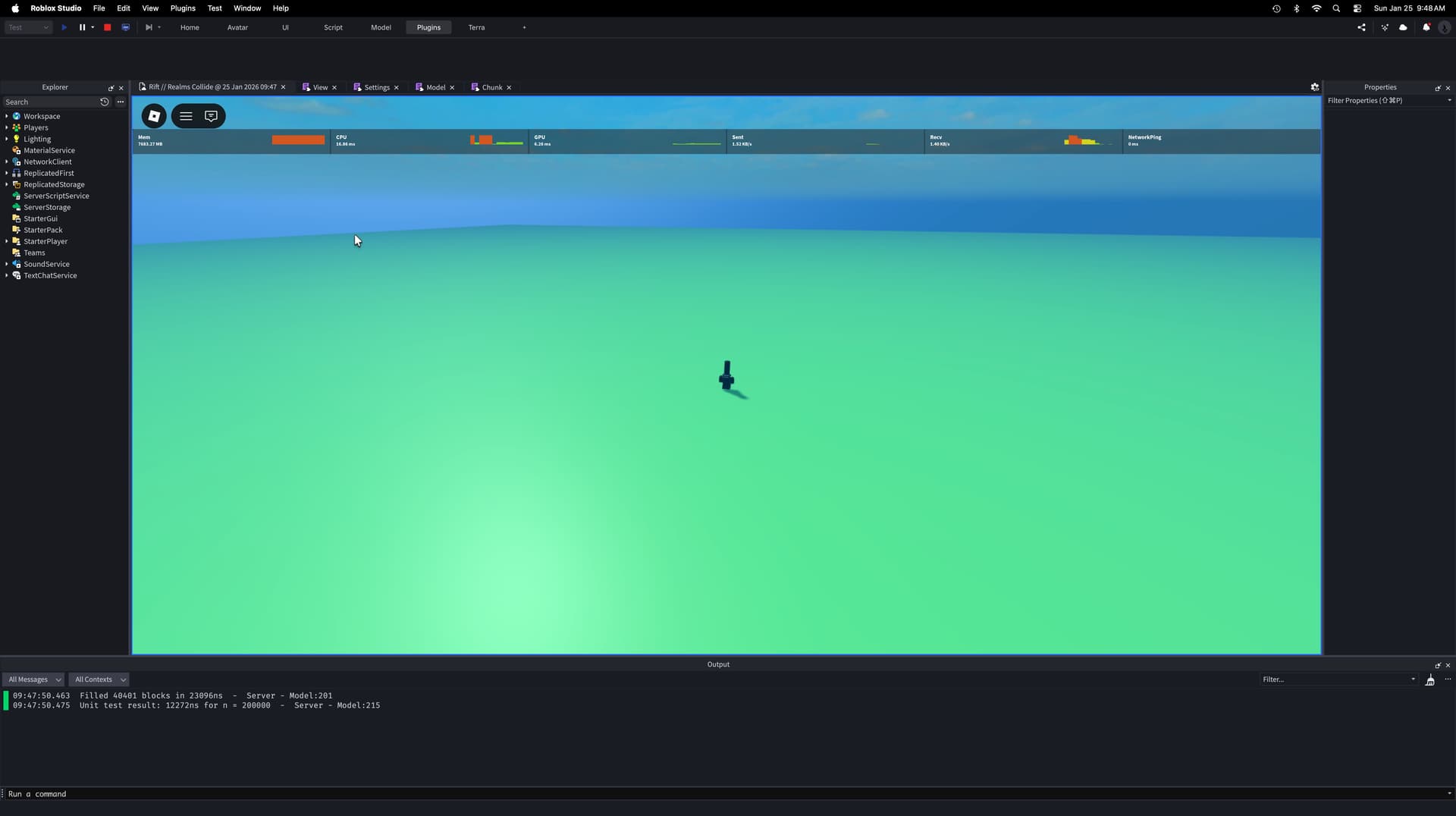Open the user avatar profile icon
The width and height of the screenshot is (1456, 816).
coord(1445,27)
